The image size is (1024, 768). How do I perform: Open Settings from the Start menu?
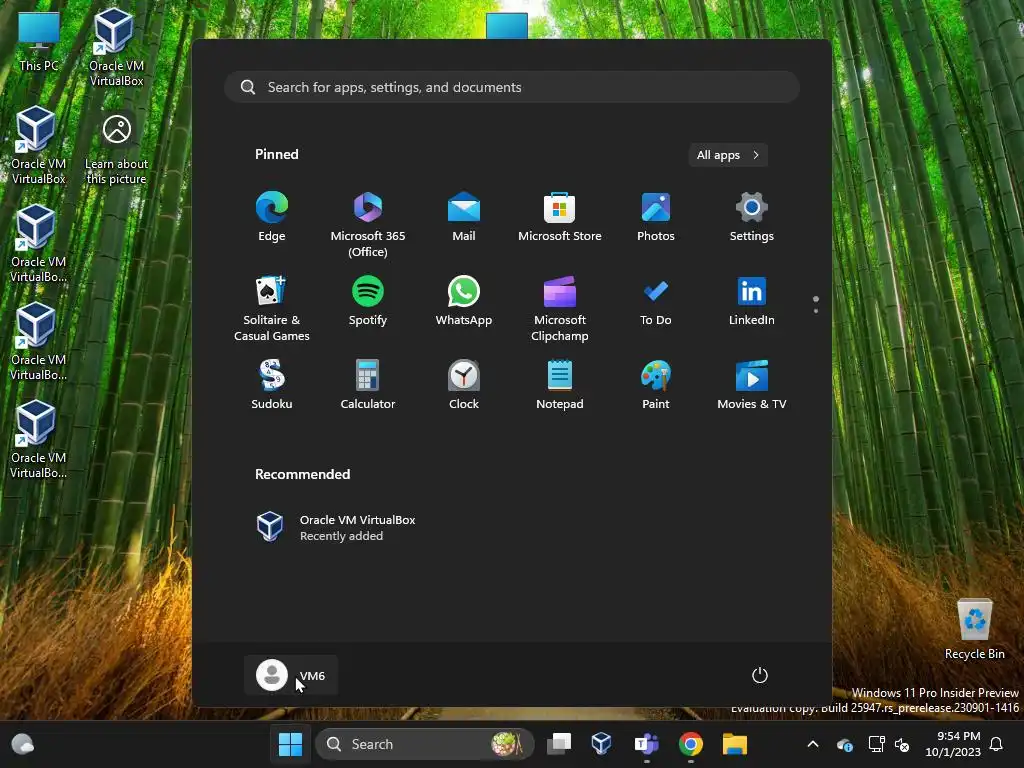tap(752, 217)
